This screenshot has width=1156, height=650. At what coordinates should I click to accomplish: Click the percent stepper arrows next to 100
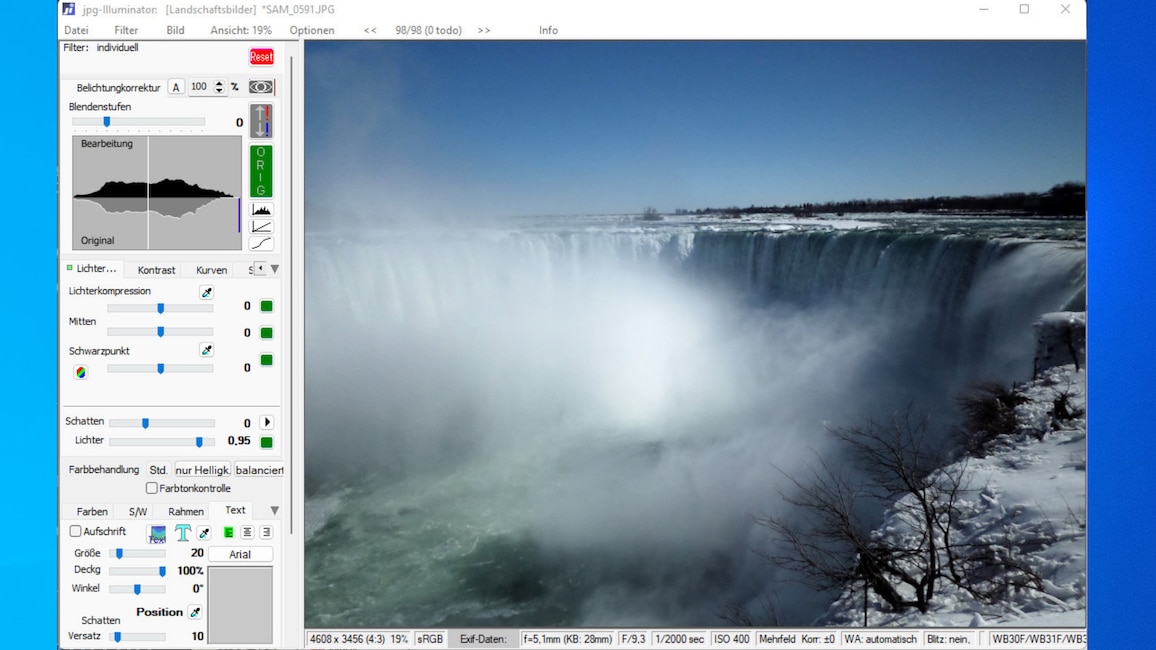219,87
